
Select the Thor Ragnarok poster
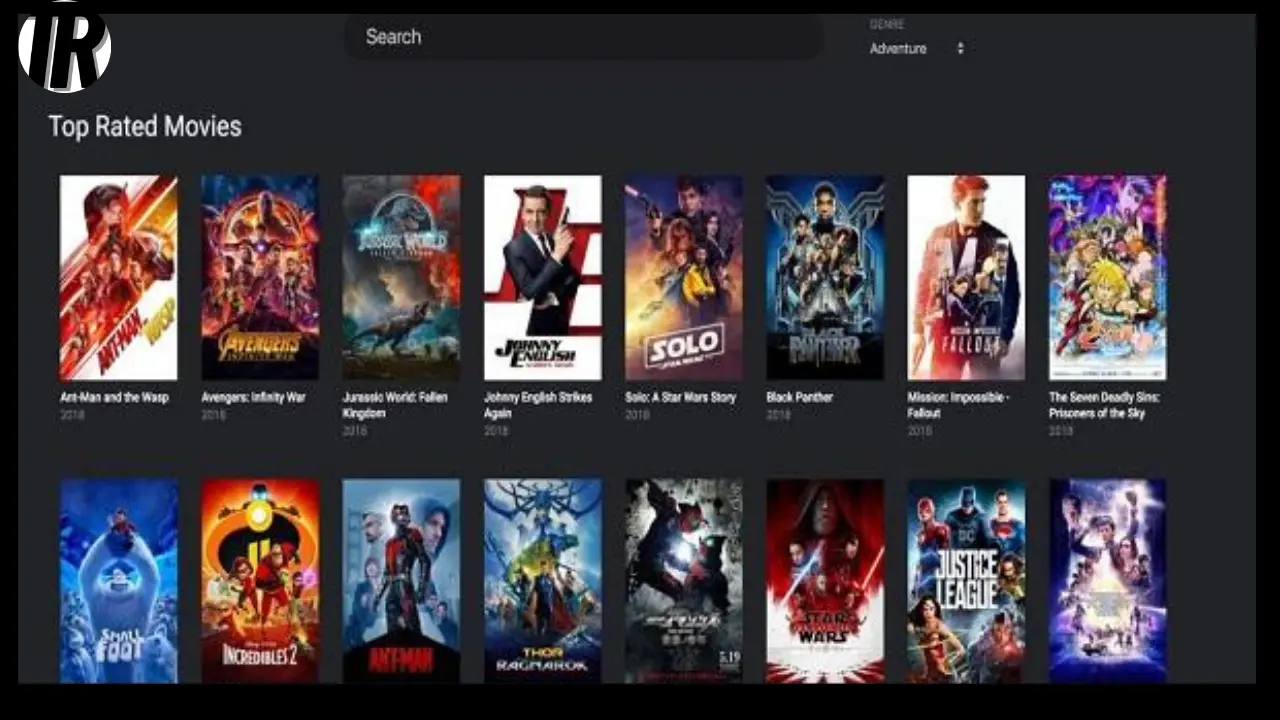(543, 581)
